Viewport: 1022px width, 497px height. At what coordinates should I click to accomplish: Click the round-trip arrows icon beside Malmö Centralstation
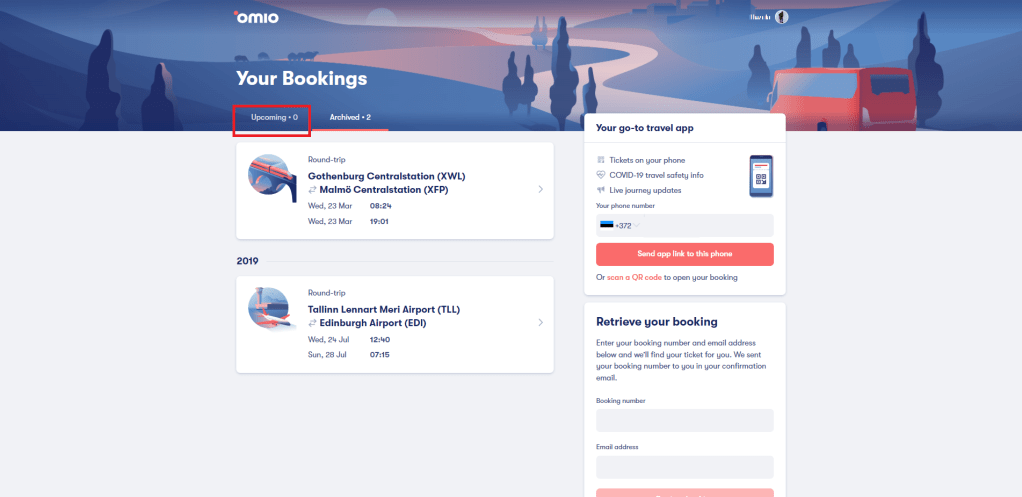(312, 188)
